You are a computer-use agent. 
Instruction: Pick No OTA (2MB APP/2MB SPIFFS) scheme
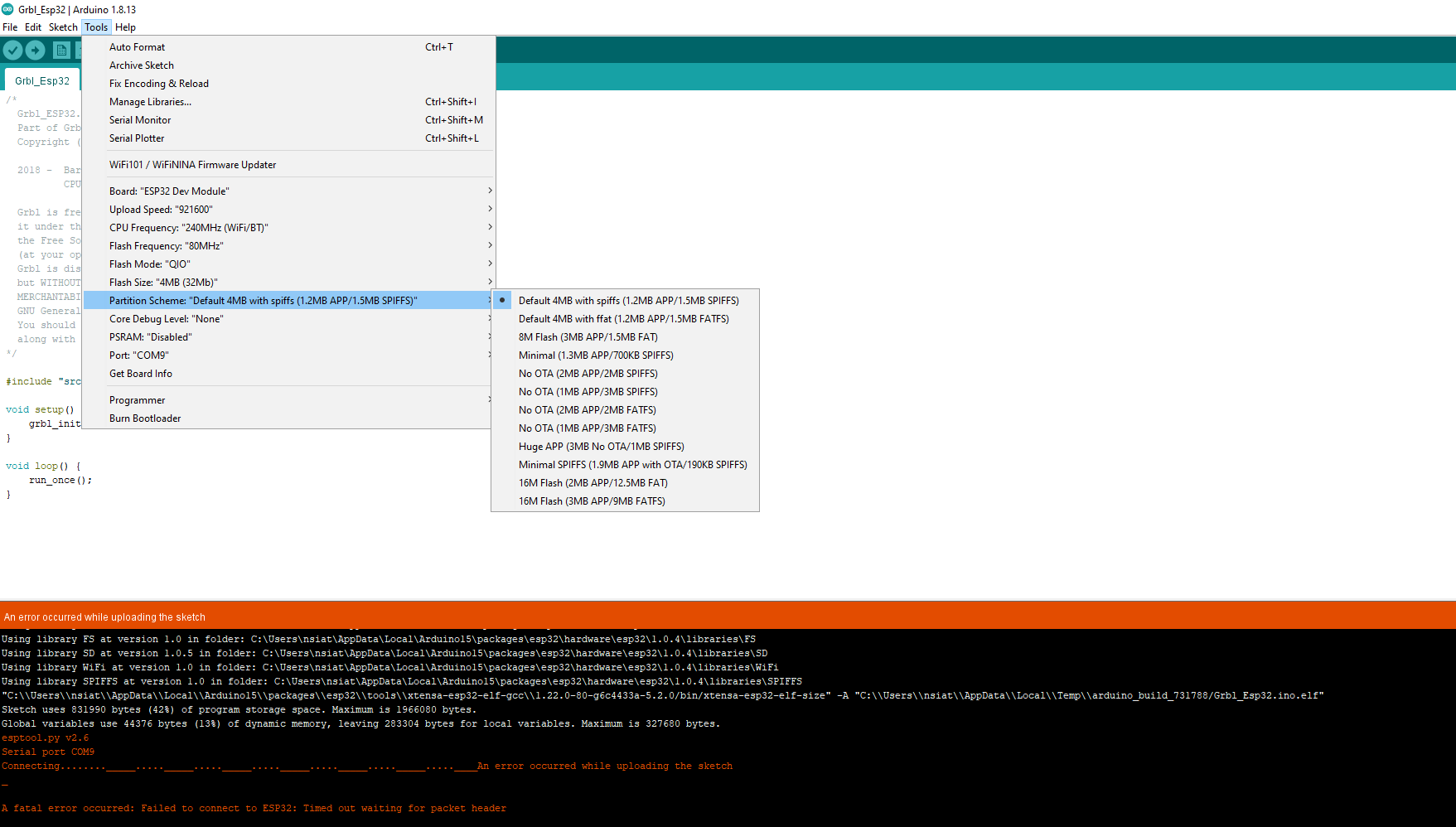(588, 374)
